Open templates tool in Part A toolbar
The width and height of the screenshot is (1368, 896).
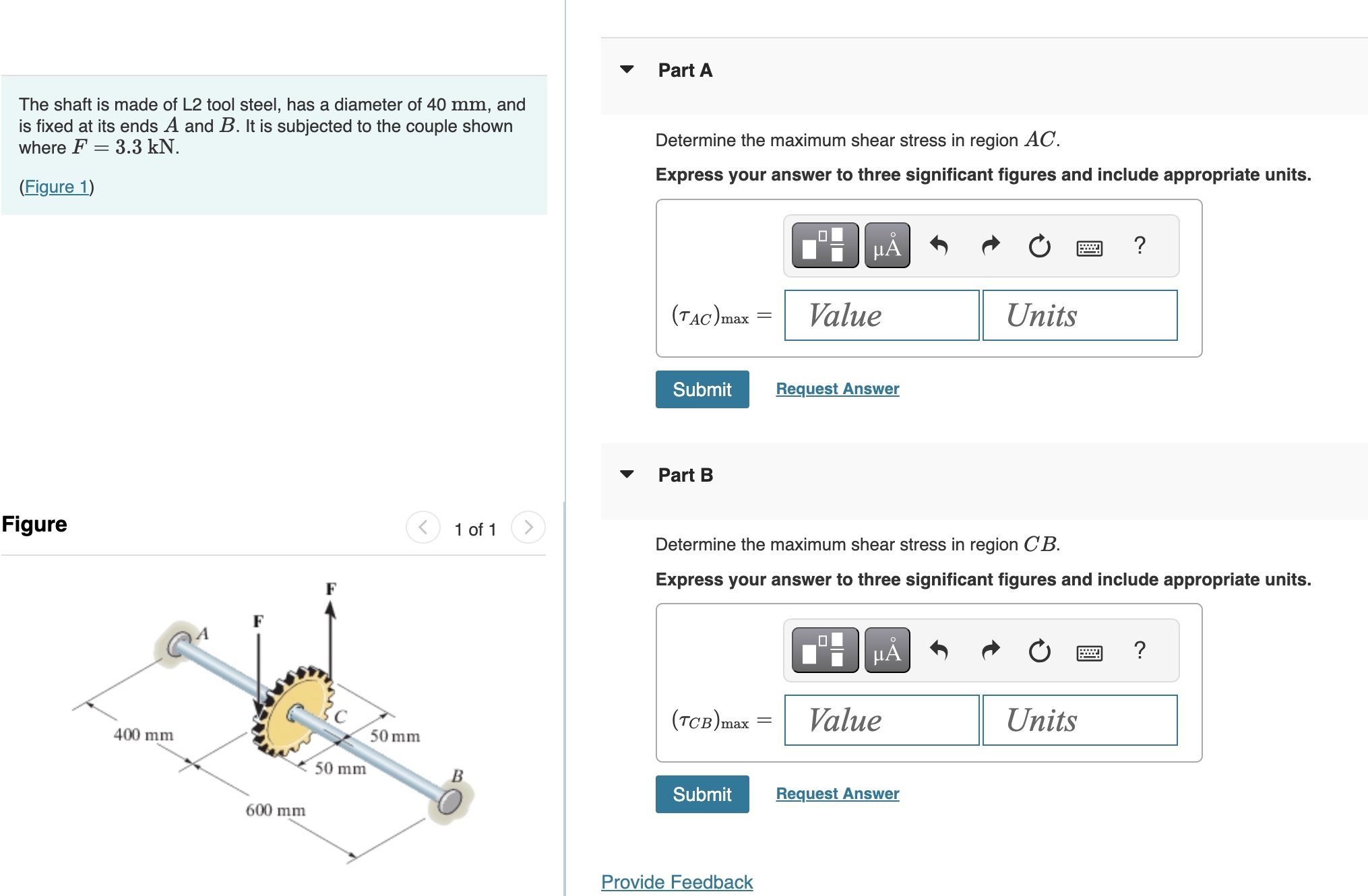coord(825,246)
